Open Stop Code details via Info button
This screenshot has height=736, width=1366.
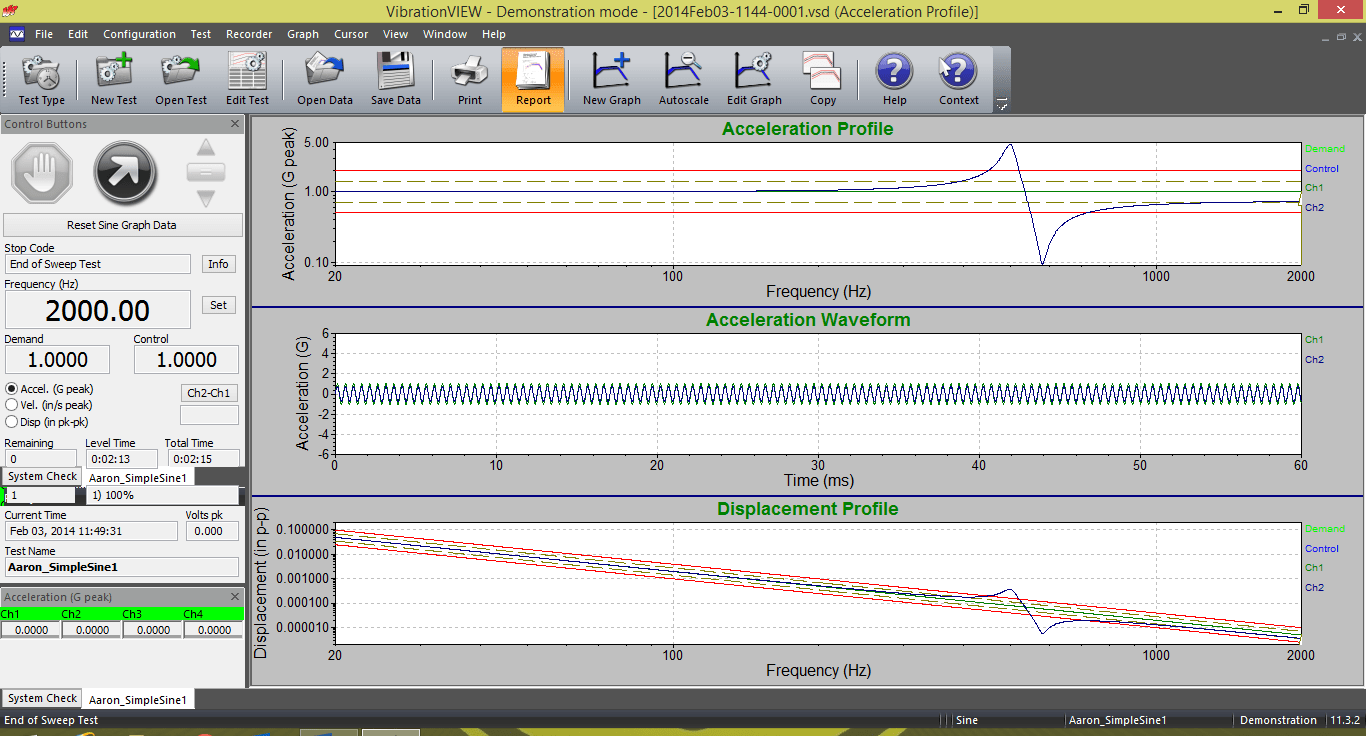(218, 264)
